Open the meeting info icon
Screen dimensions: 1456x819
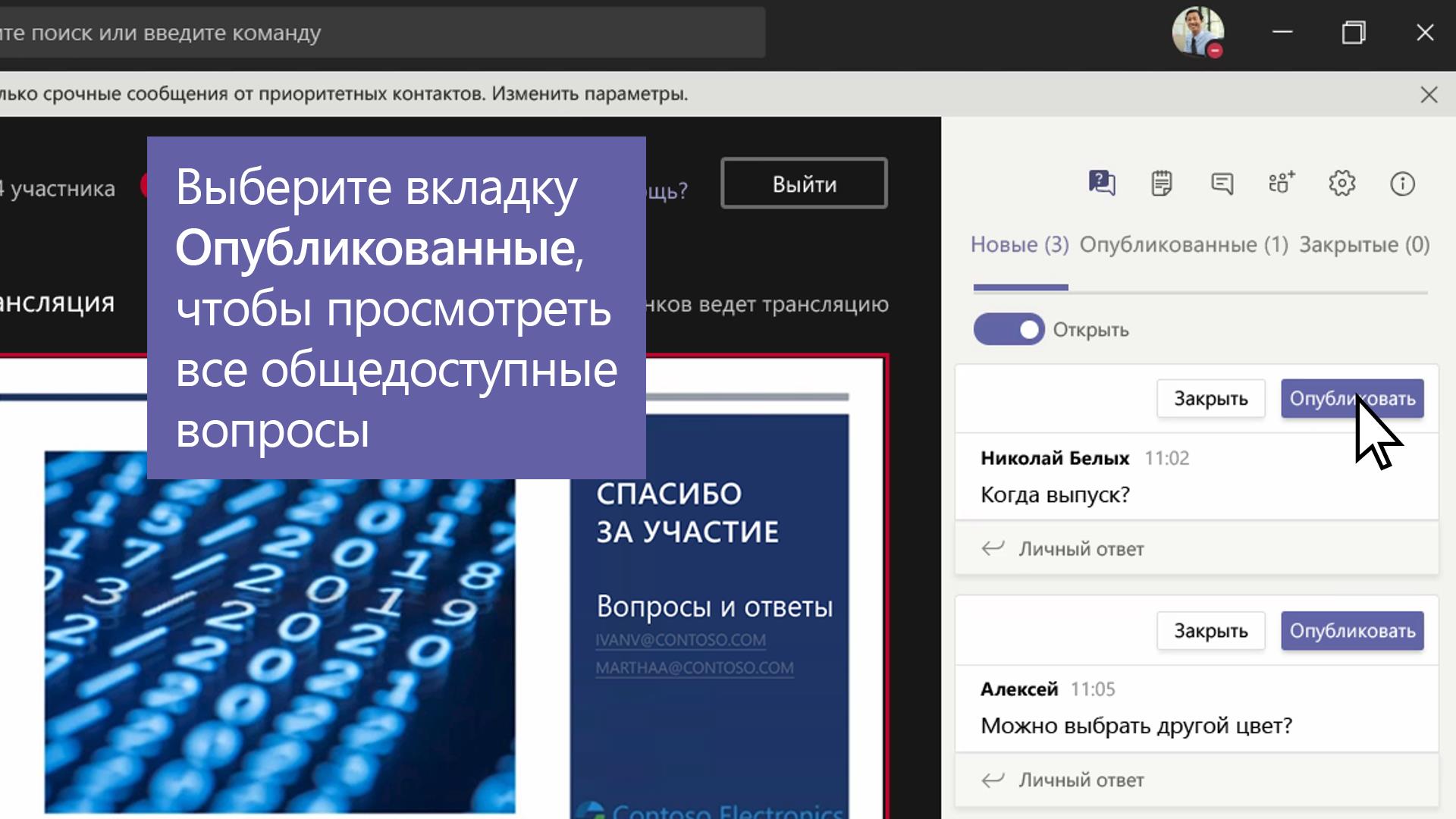[x=1402, y=184]
